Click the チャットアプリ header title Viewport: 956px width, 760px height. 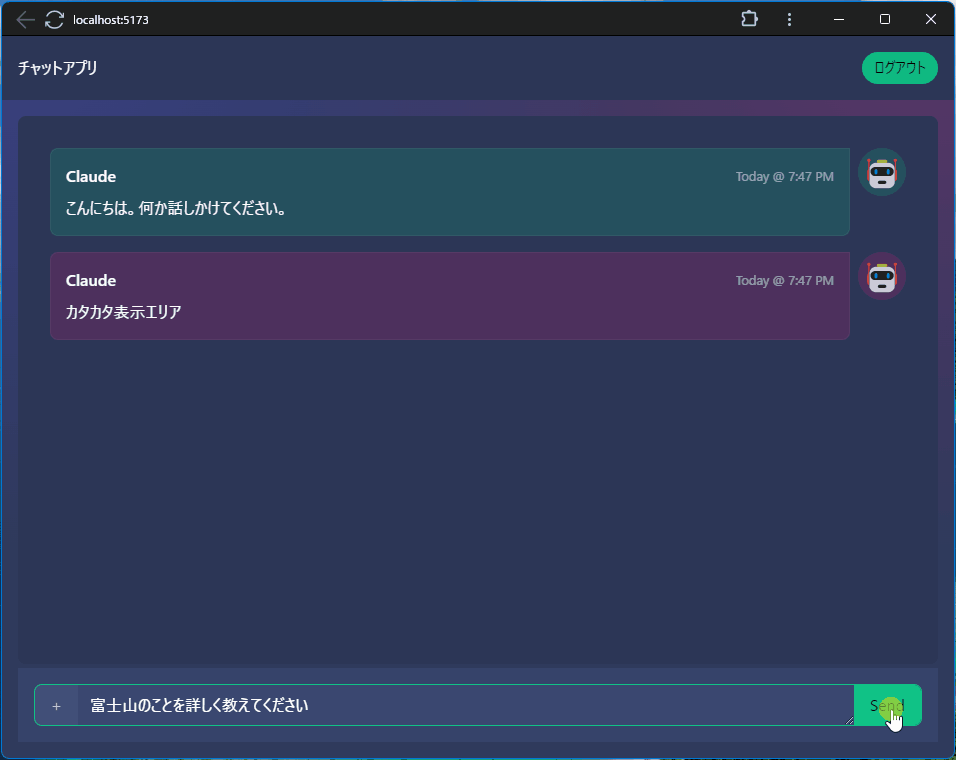click(58, 68)
